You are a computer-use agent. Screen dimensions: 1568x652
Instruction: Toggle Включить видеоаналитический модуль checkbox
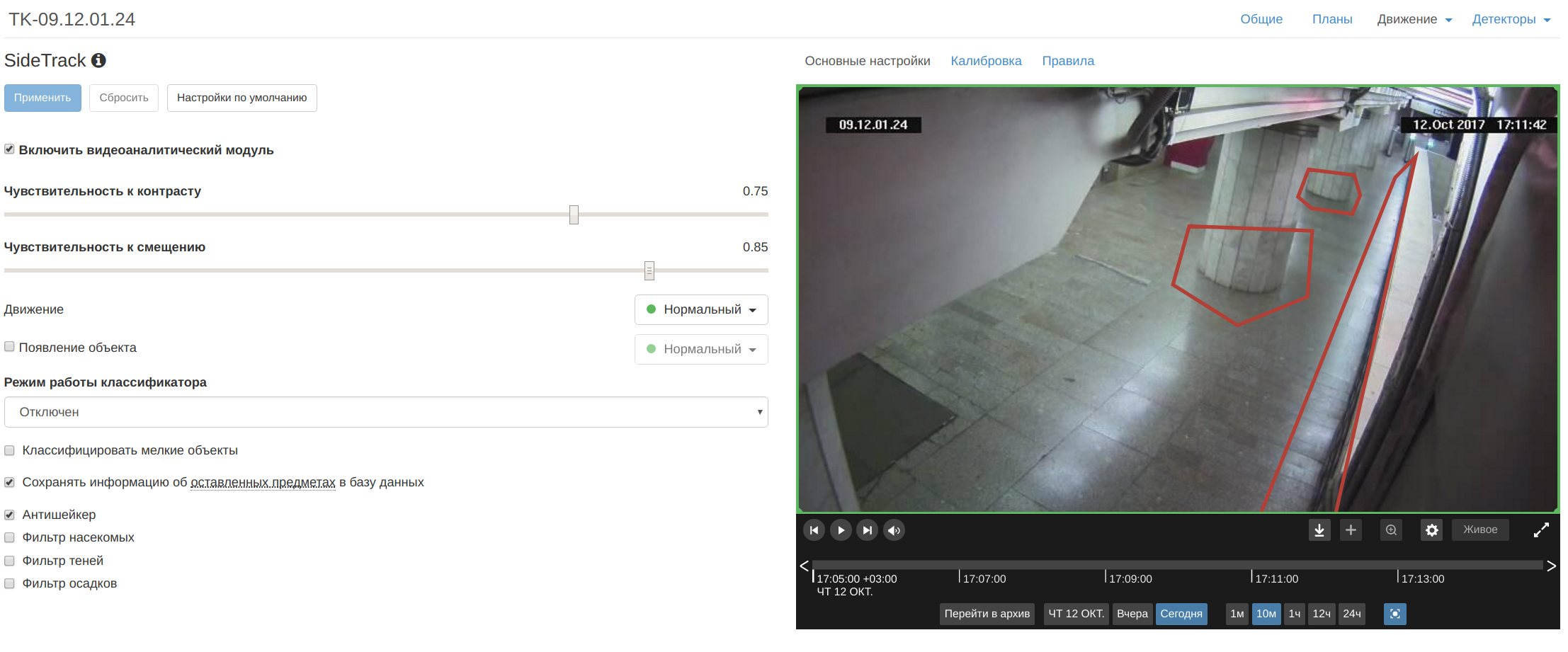9,149
